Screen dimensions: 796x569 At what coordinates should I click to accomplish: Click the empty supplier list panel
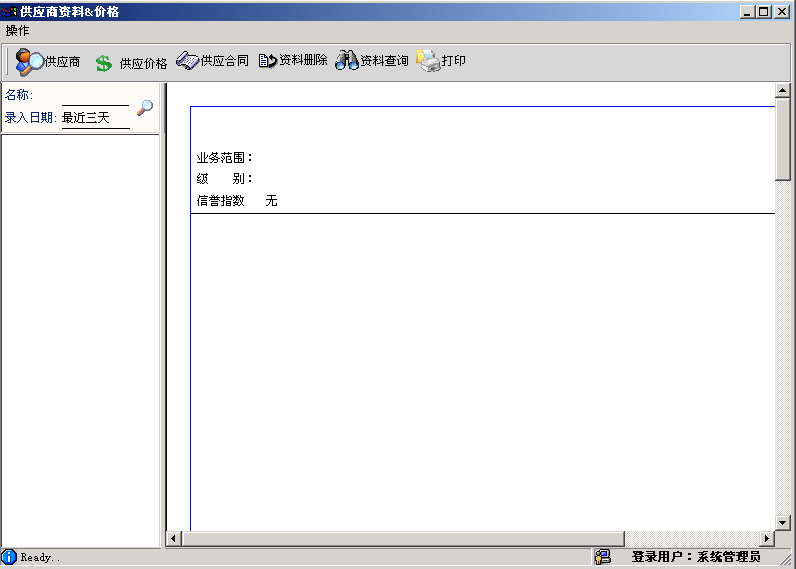(81, 341)
